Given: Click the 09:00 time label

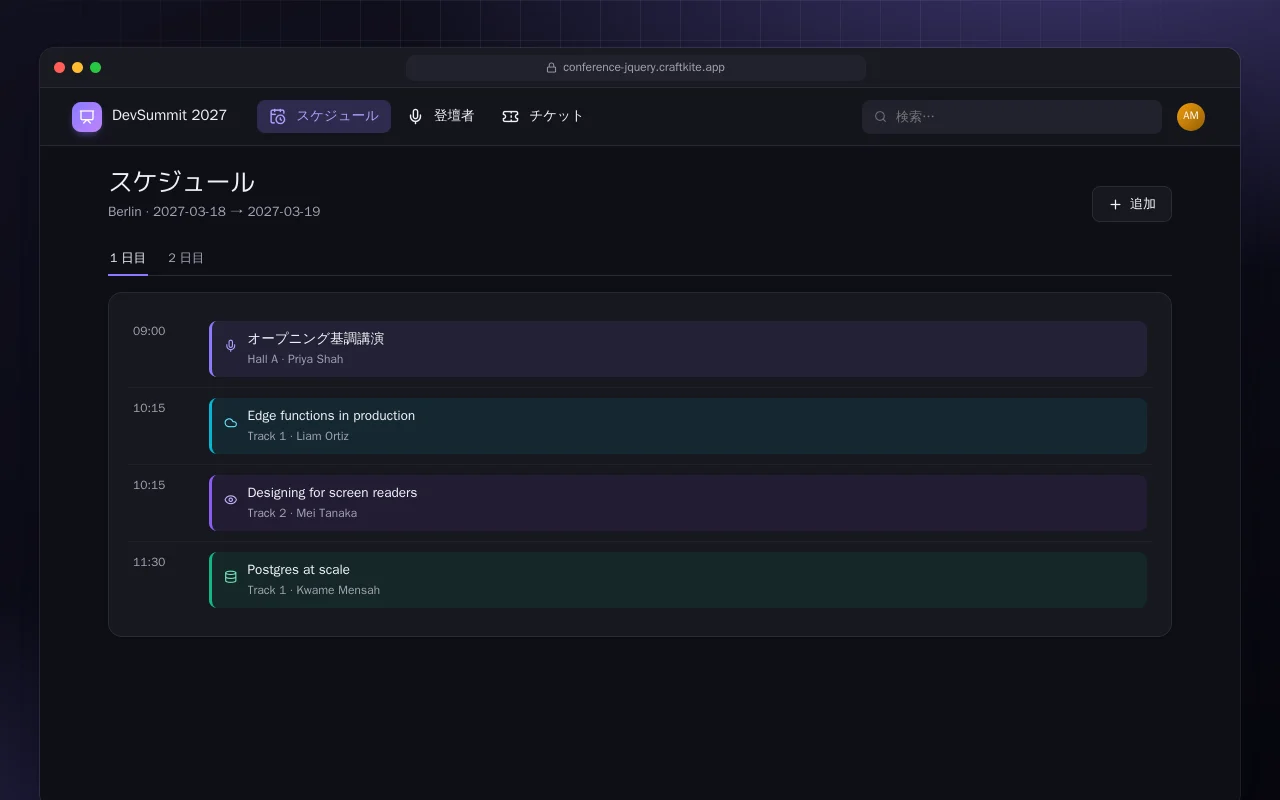Looking at the screenshot, I should (x=149, y=331).
